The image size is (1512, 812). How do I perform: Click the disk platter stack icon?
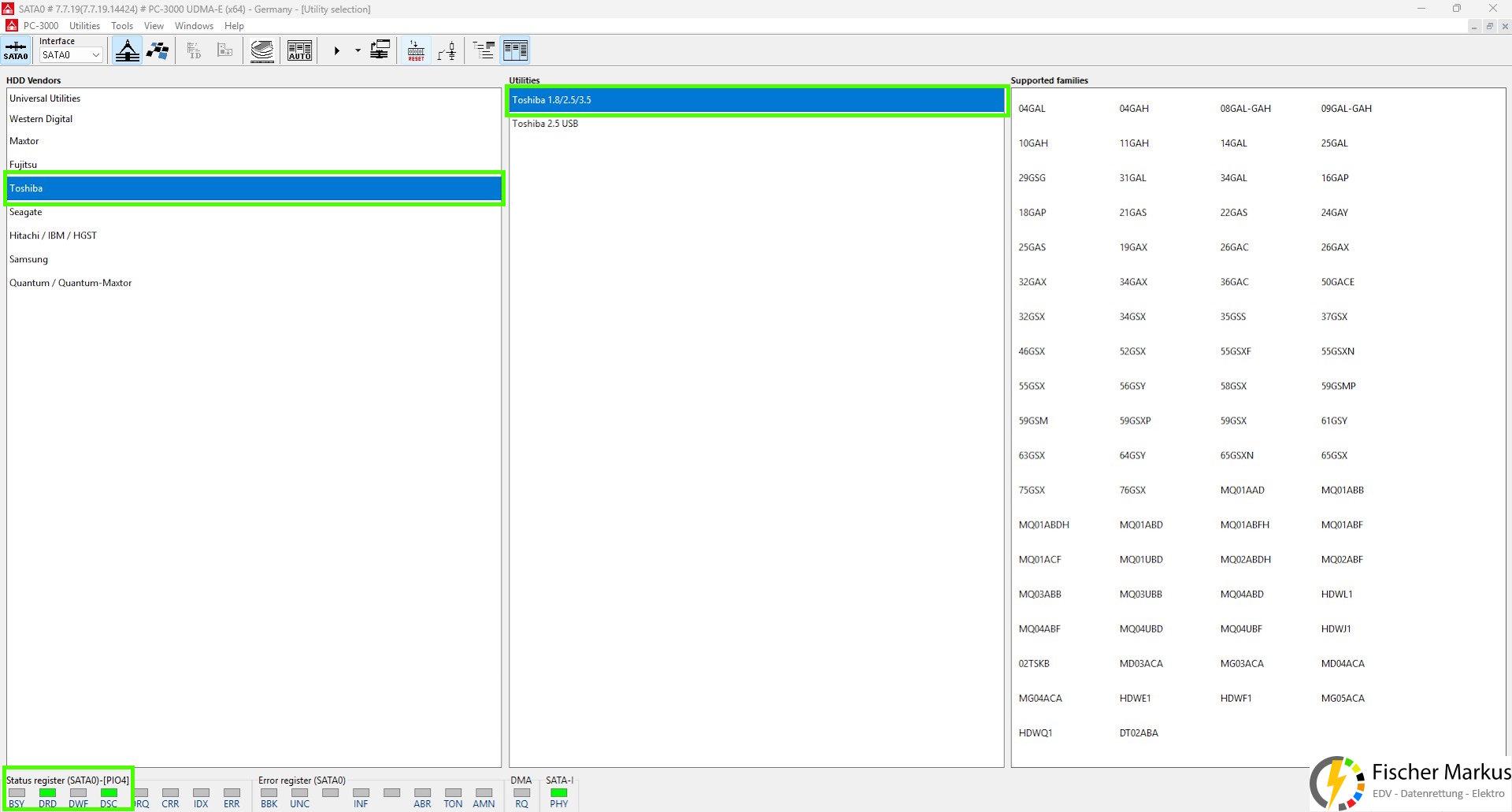tap(262, 50)
